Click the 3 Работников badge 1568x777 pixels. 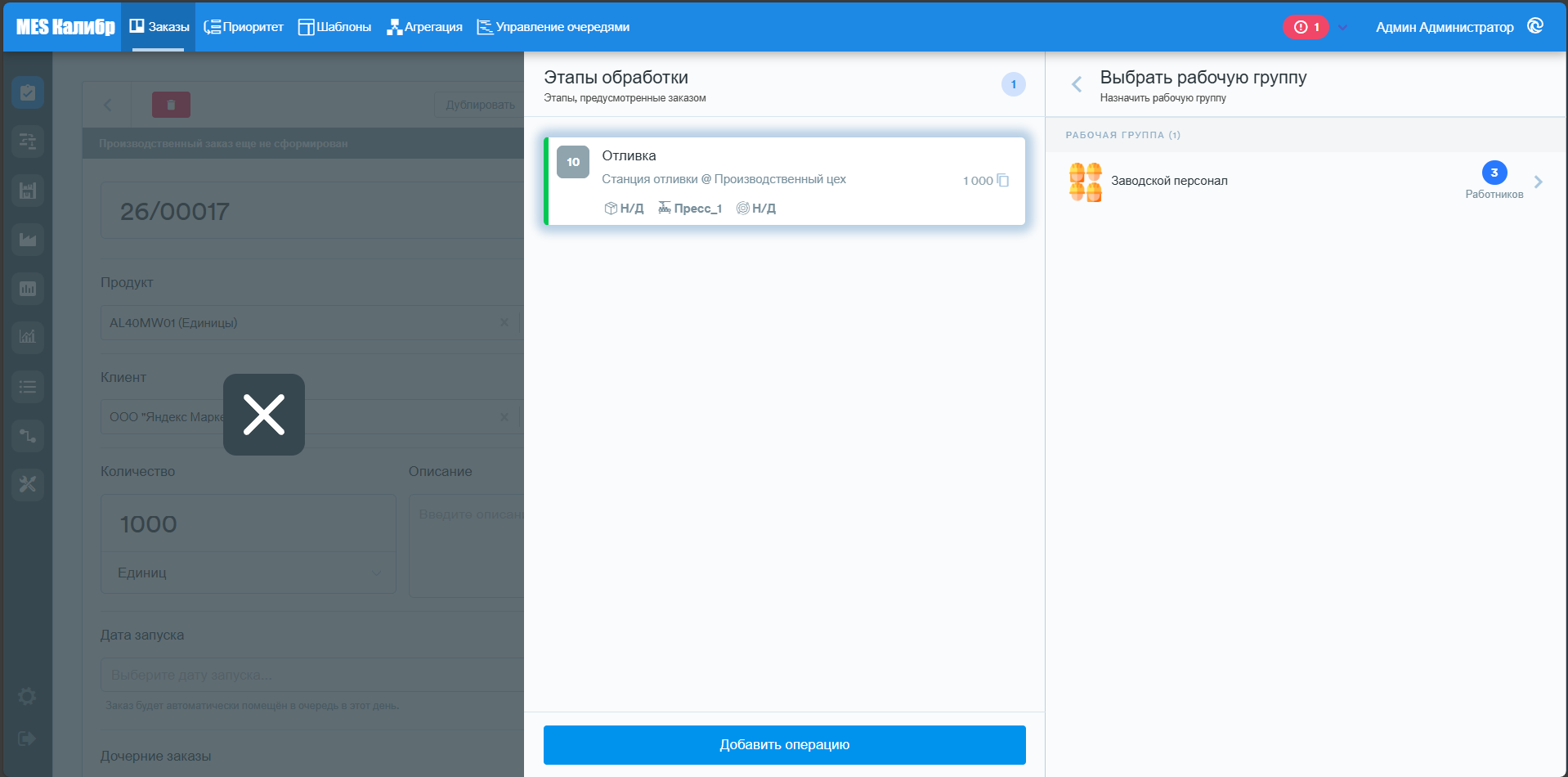coord(1494,173)
